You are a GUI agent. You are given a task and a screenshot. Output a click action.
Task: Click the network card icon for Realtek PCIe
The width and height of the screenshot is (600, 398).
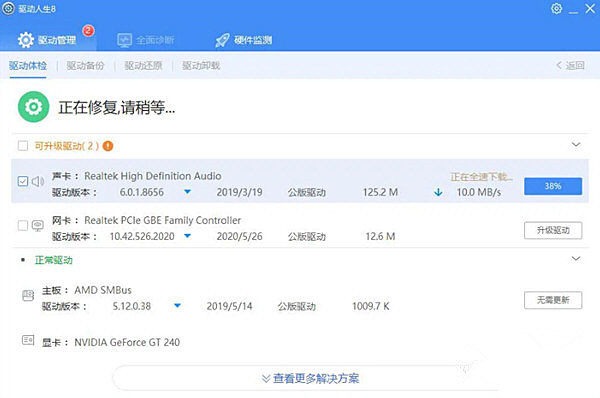click(38, 225)
